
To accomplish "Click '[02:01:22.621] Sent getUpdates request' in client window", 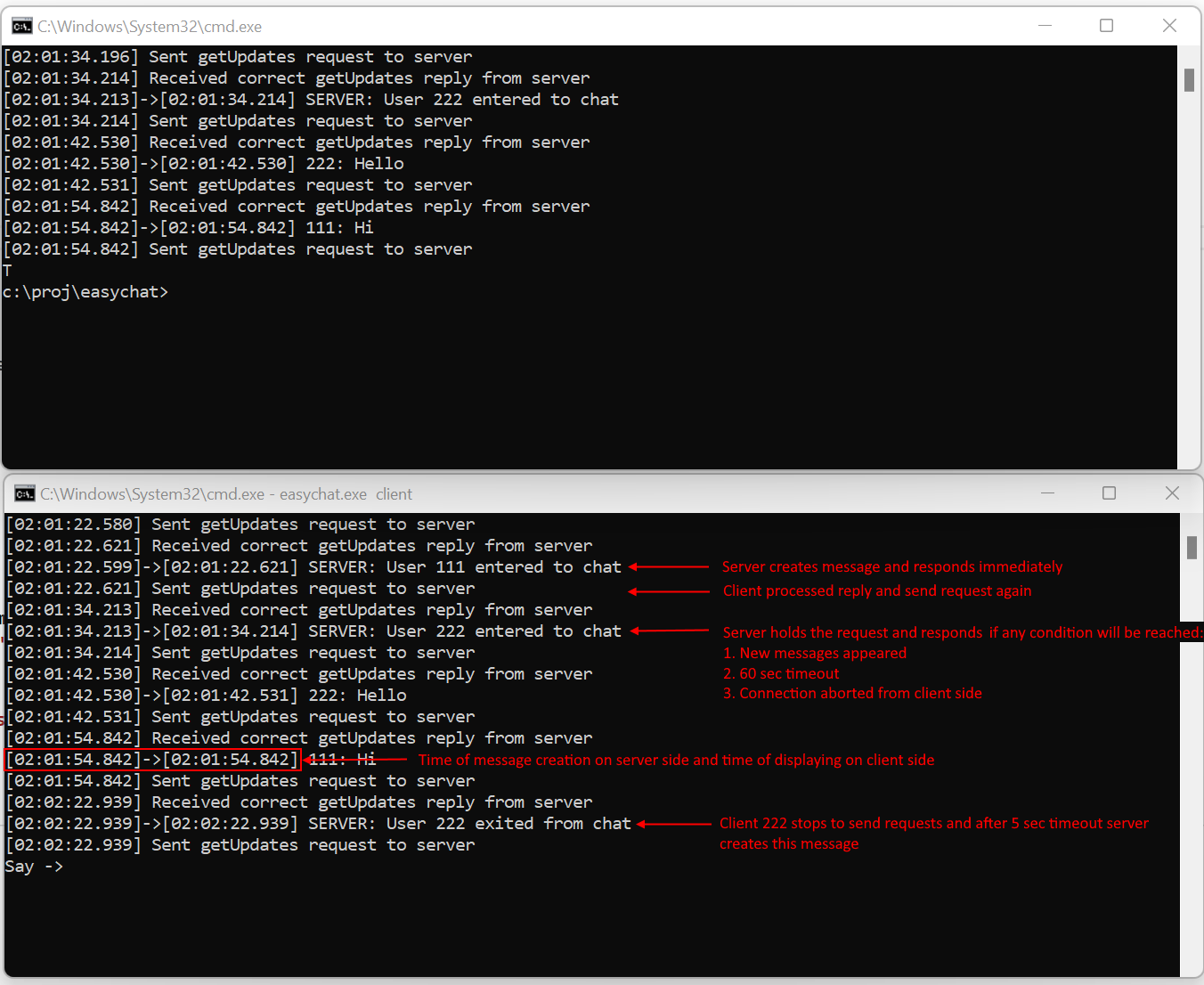I will (x=240, y=589).
